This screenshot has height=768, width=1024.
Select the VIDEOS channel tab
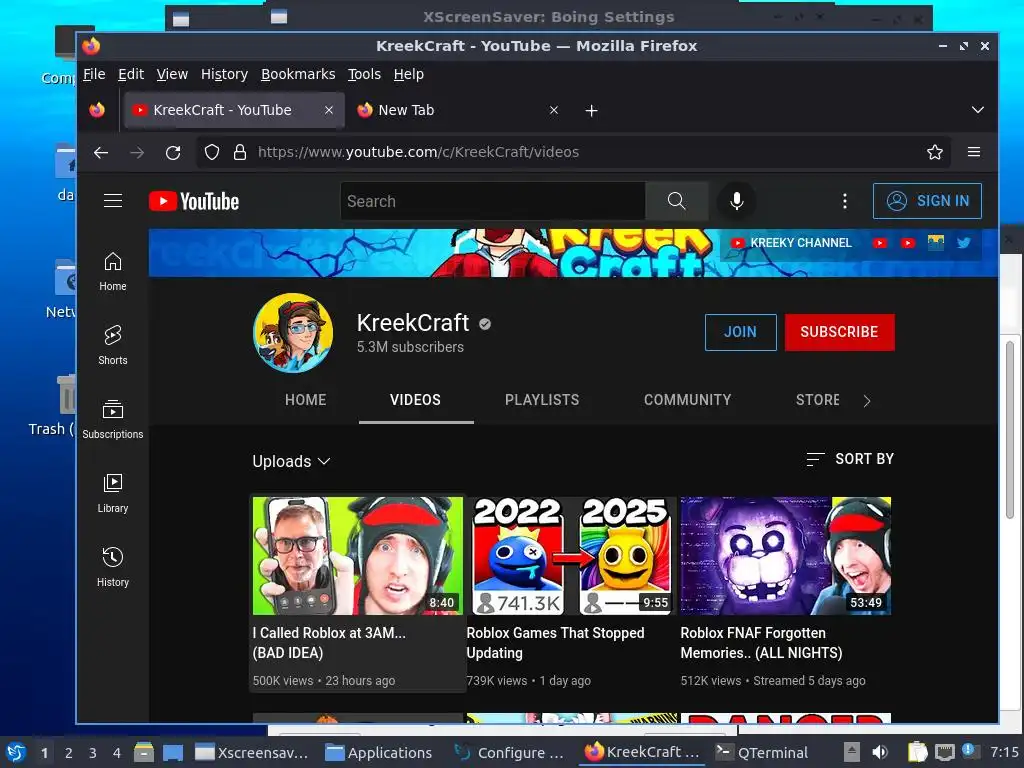click(415, 400)
